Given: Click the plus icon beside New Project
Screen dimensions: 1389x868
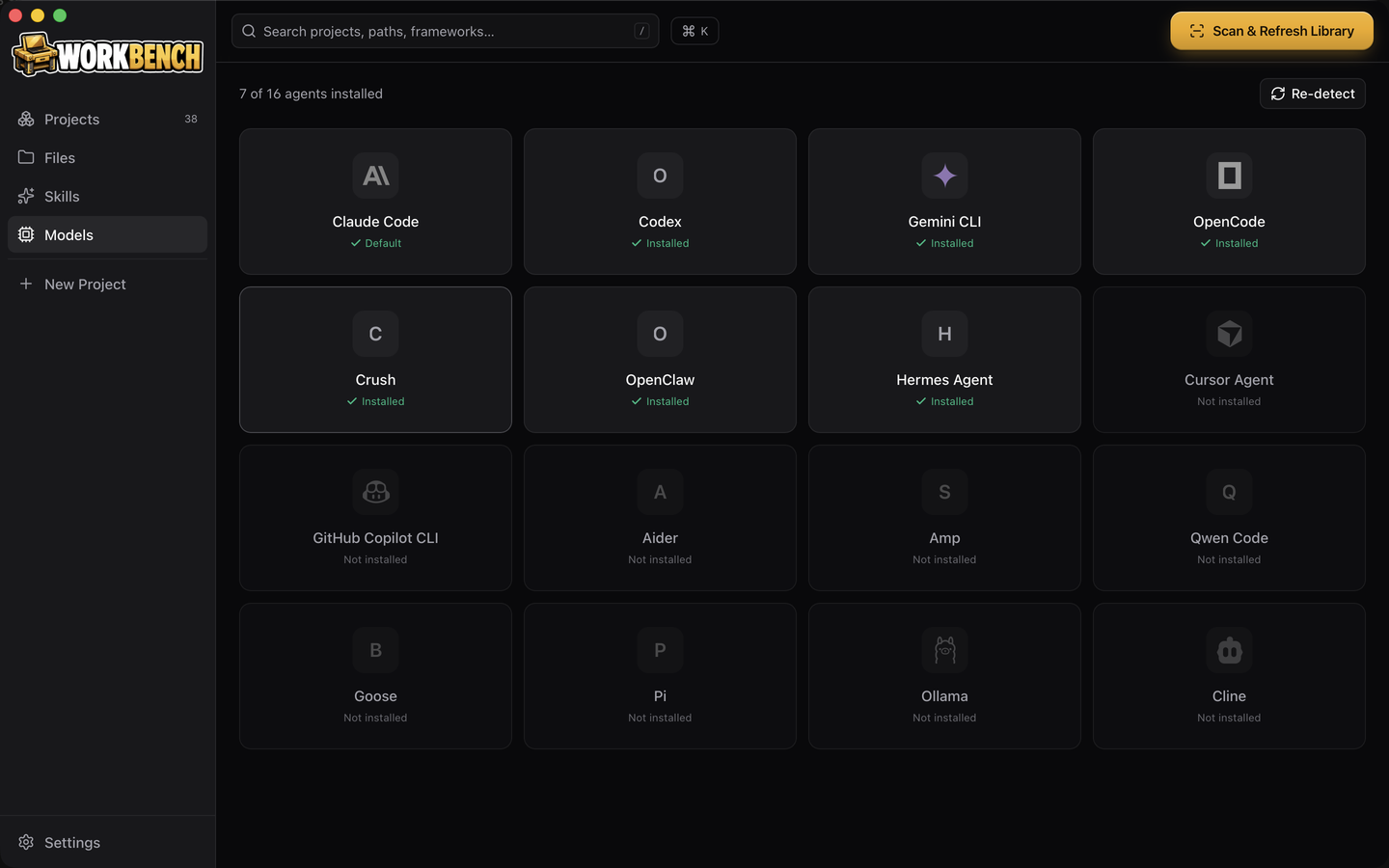Looking at the screenshot, I should (x=26, y=284).
